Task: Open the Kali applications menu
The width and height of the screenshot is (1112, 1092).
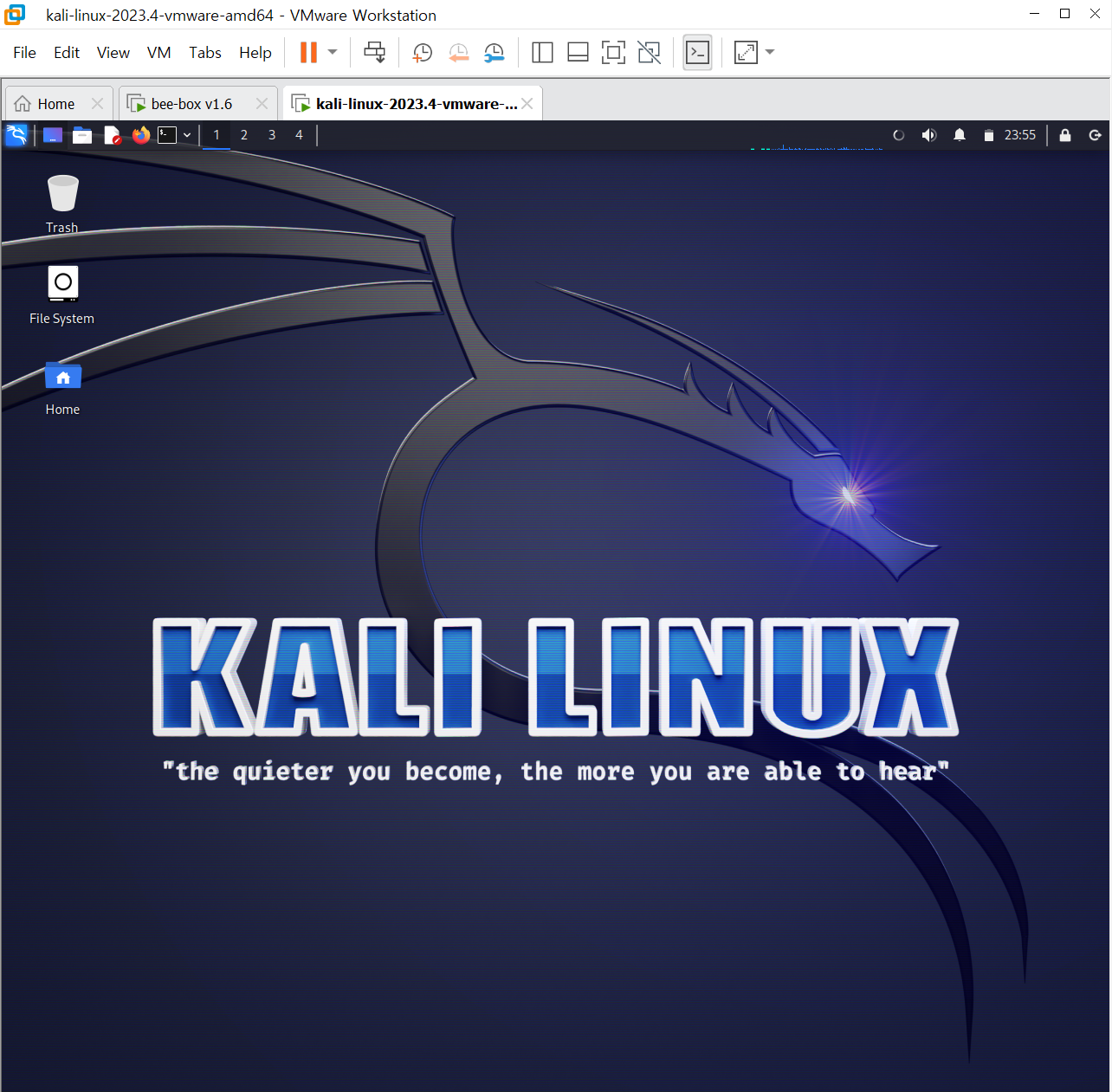Action: (16, 135)
